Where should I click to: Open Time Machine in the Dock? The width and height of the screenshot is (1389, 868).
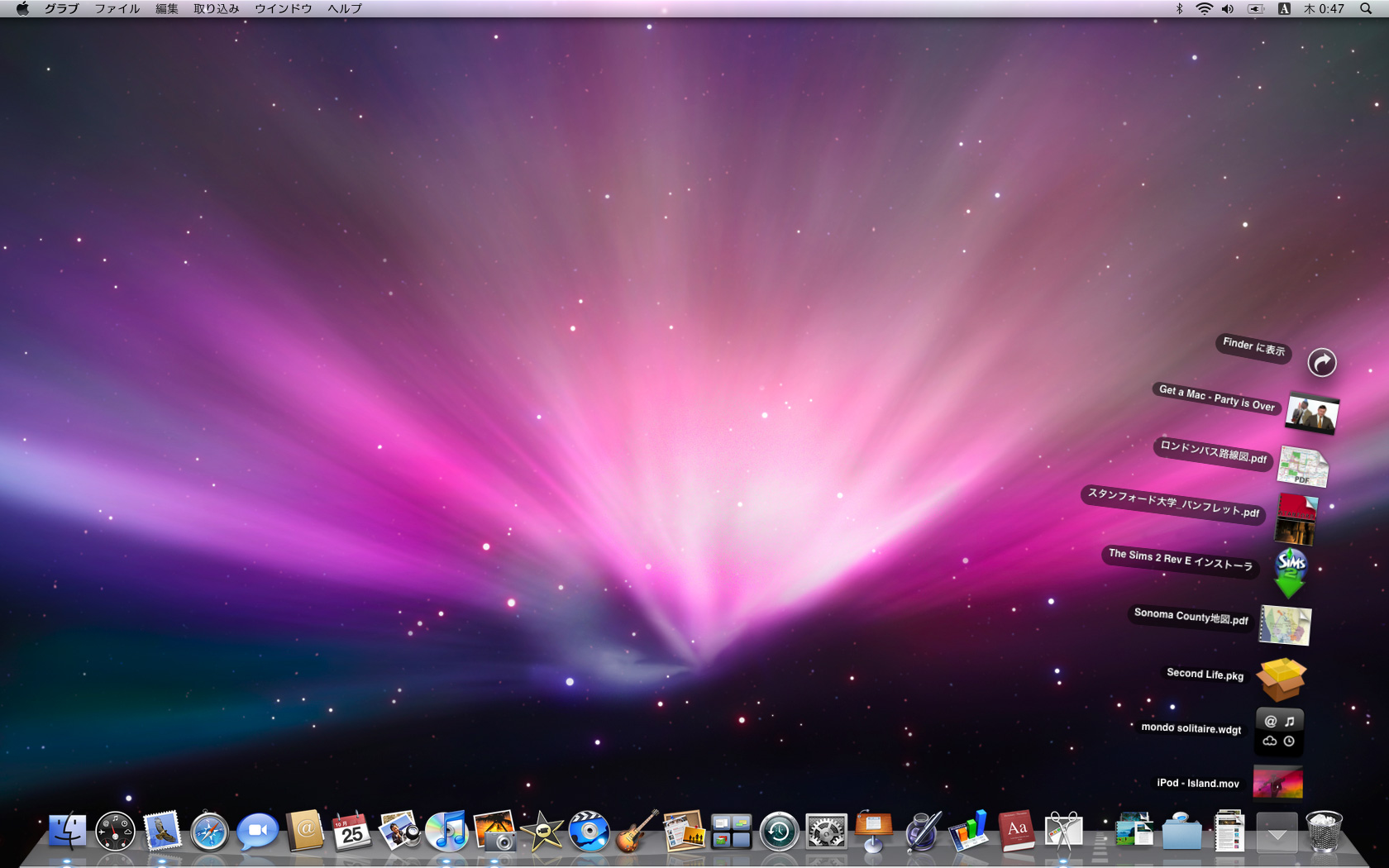click(x=779, y=832)
